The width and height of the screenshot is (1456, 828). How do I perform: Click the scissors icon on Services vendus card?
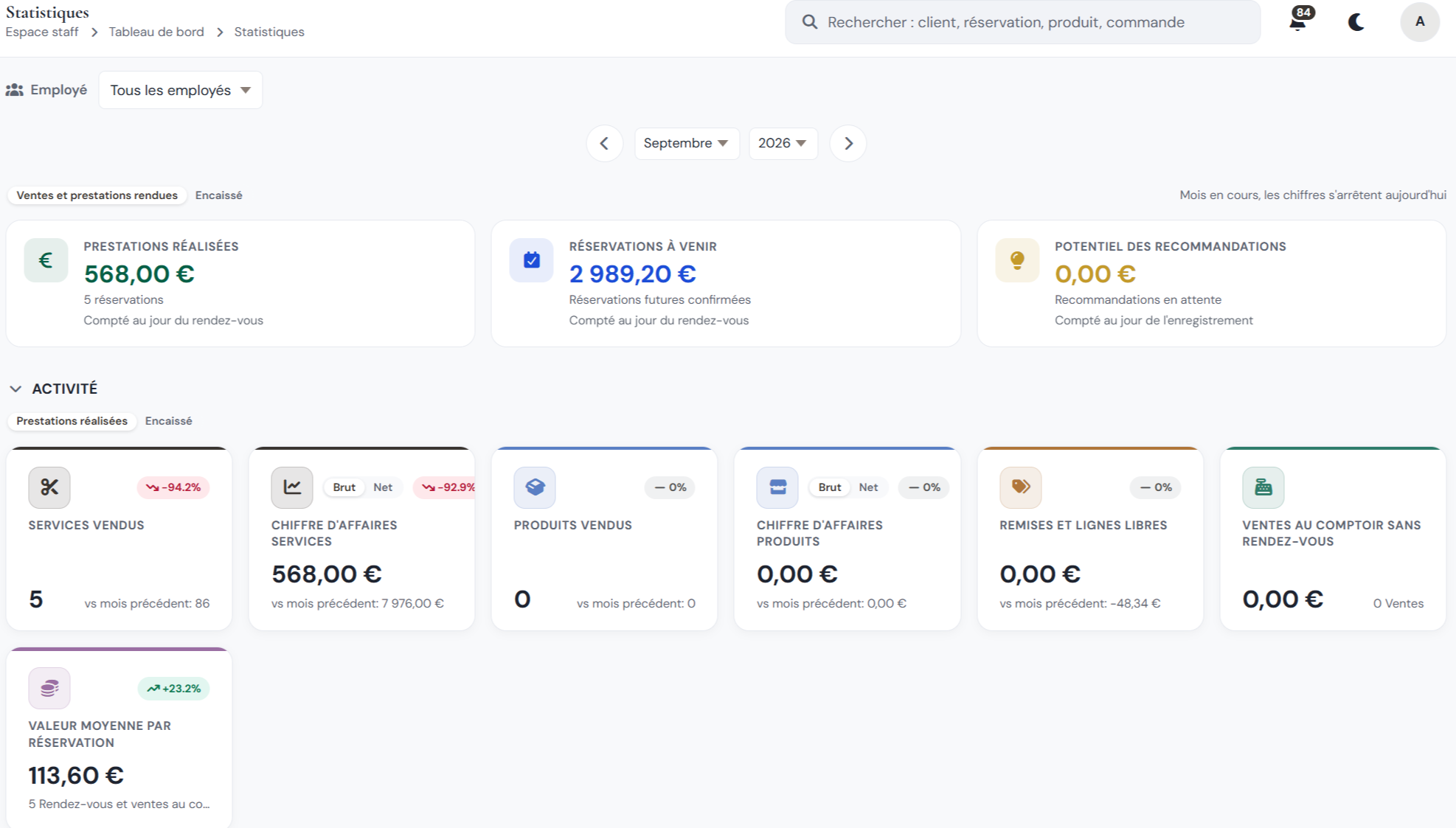point(49,487)
